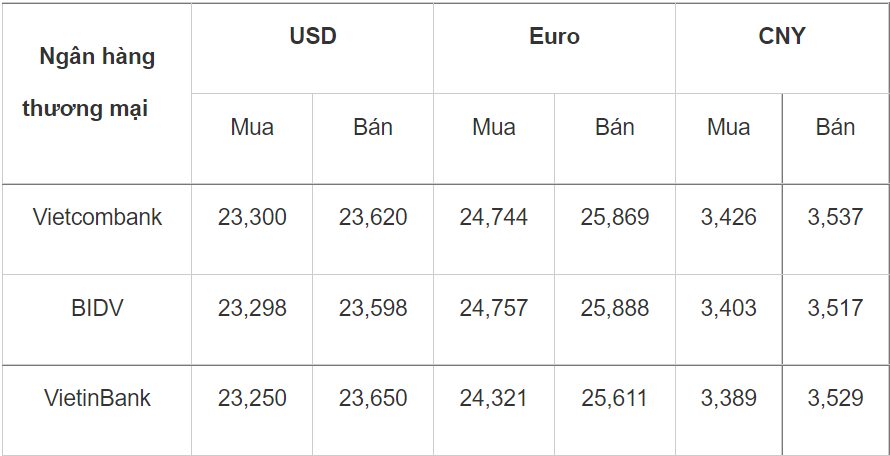Click the Bán subheader under Euro

point(615,127)
